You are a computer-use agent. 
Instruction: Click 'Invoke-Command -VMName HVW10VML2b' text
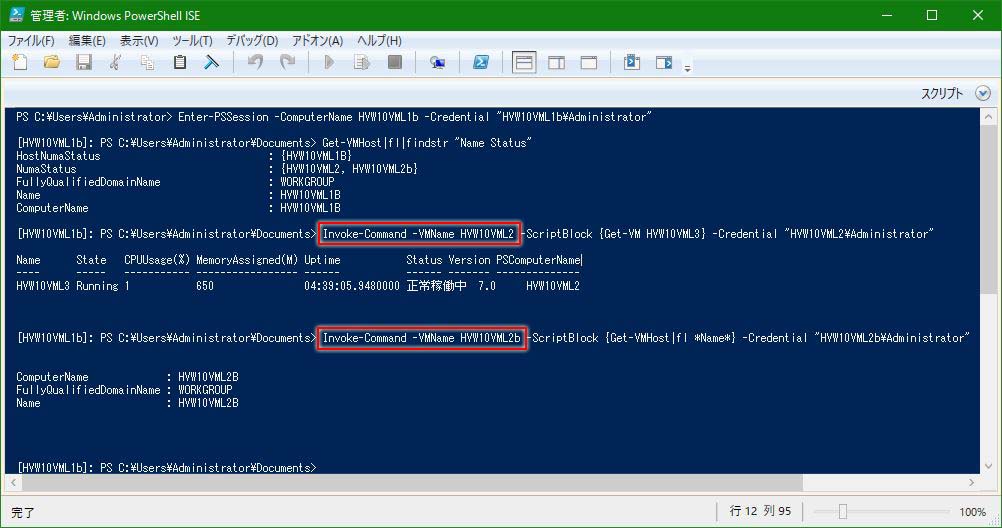[421, 338]
